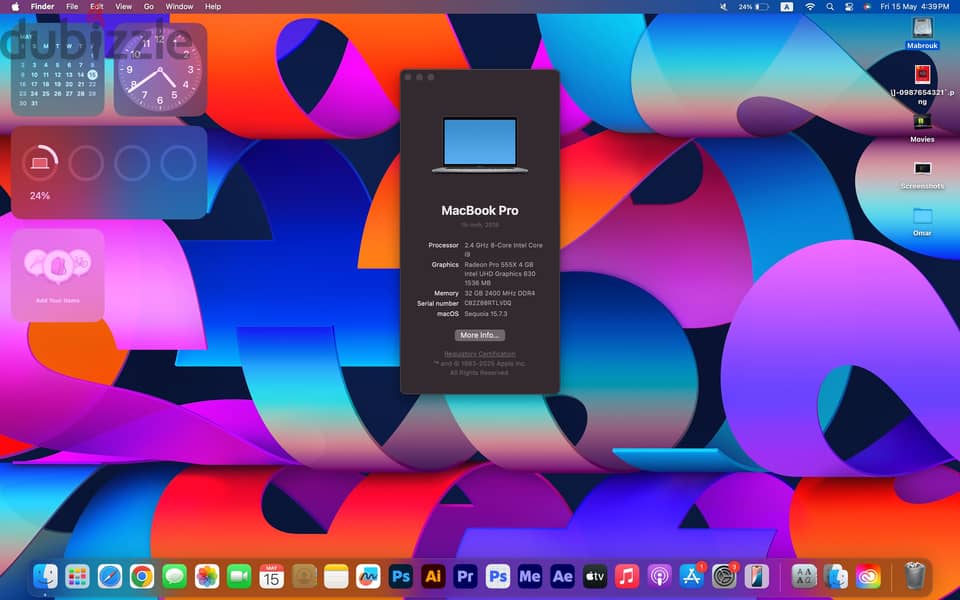Launch Google Chrome from the Dock
The image size is (960, 600).
click(x=142, y=576)
